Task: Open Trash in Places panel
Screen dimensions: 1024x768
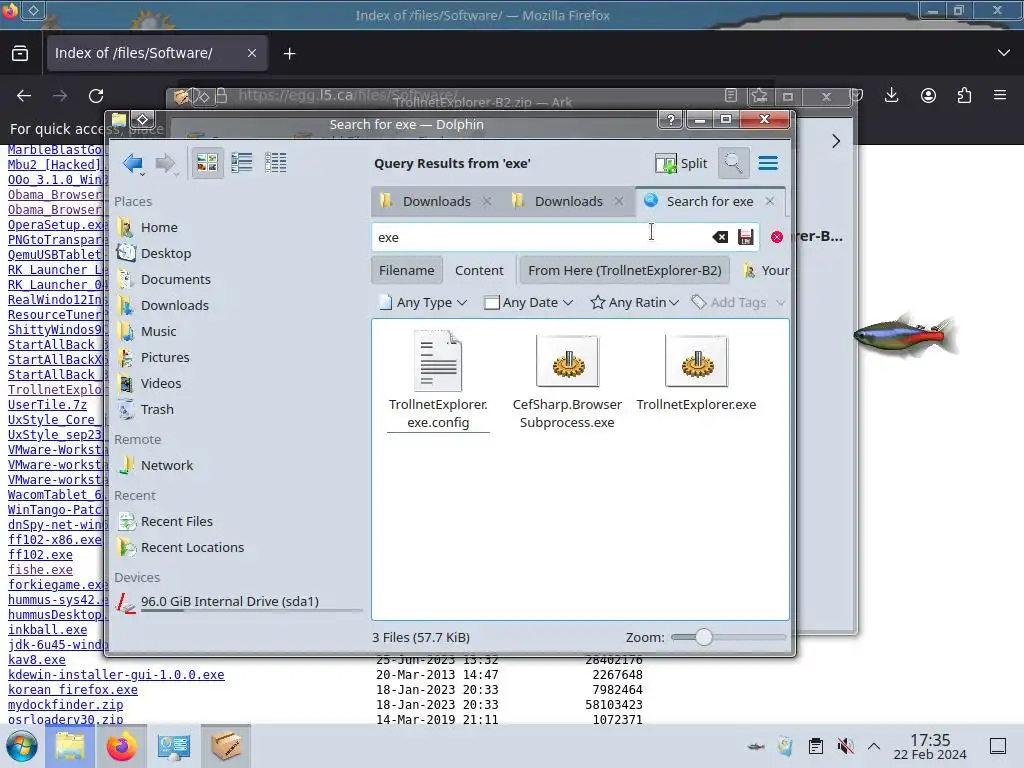Action: coord(157,409)
